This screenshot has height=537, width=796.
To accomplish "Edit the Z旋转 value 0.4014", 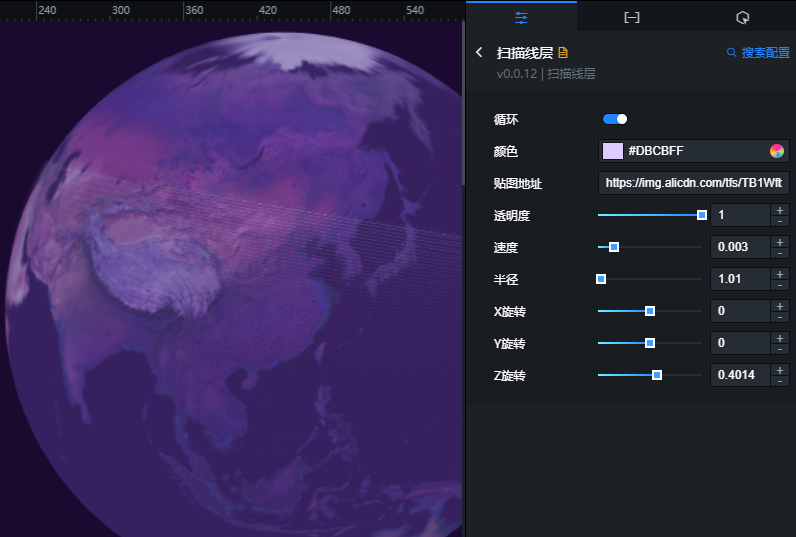I will pos(740,375).
